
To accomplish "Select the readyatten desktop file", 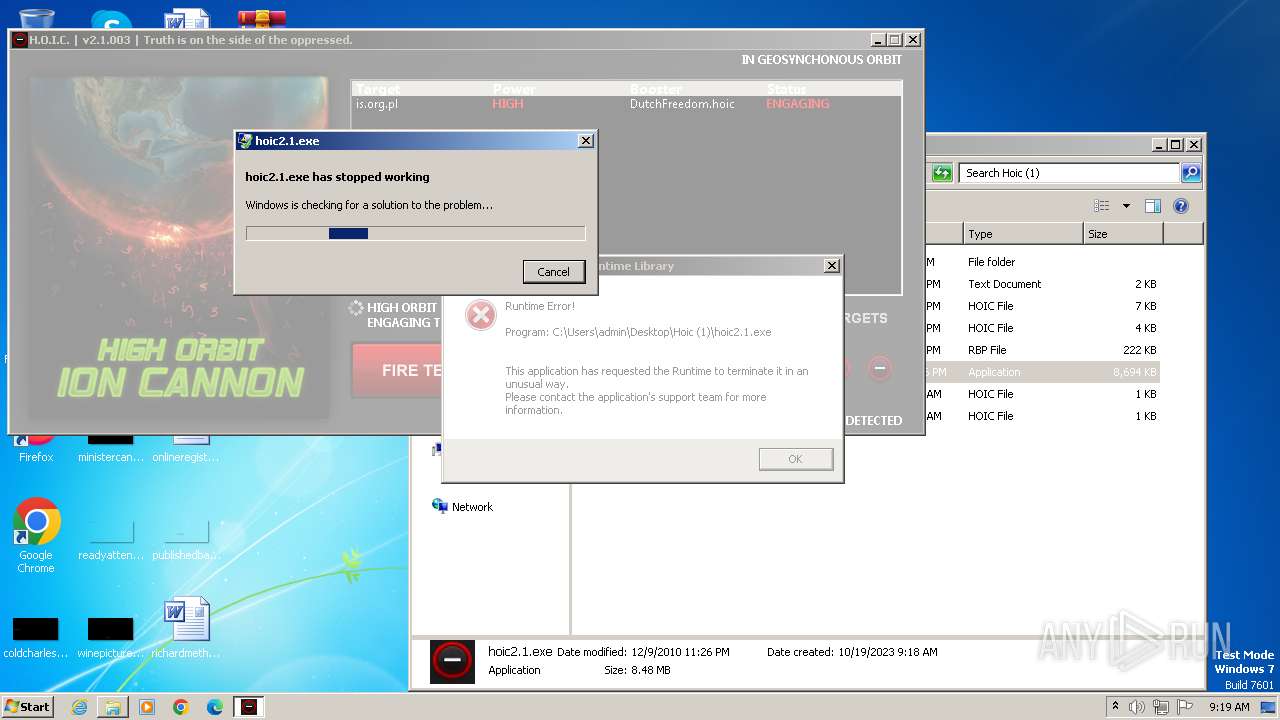I will tap(111, 540).
